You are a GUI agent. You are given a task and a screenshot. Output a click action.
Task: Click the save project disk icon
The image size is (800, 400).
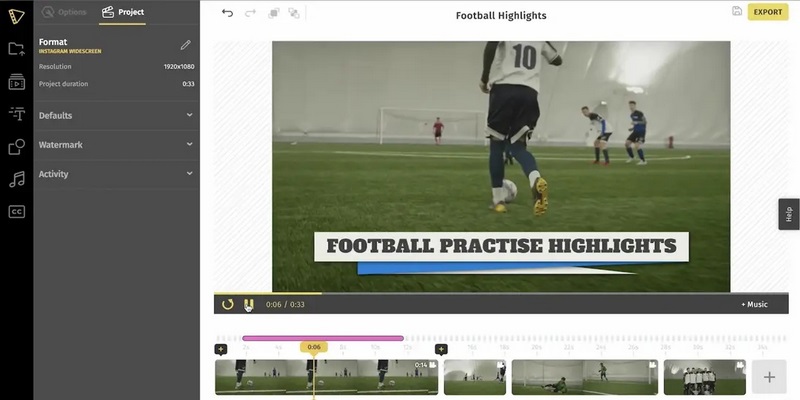tap(737, 12)
